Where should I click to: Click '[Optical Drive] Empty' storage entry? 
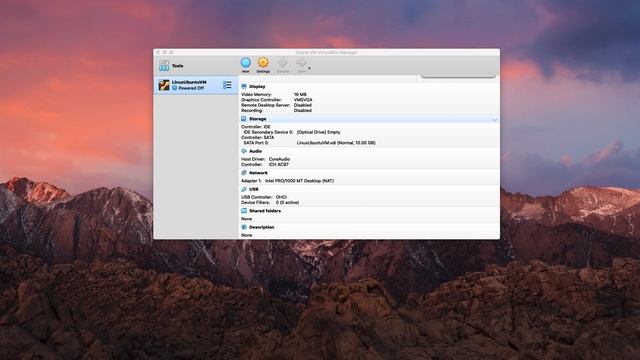(318, 132)
